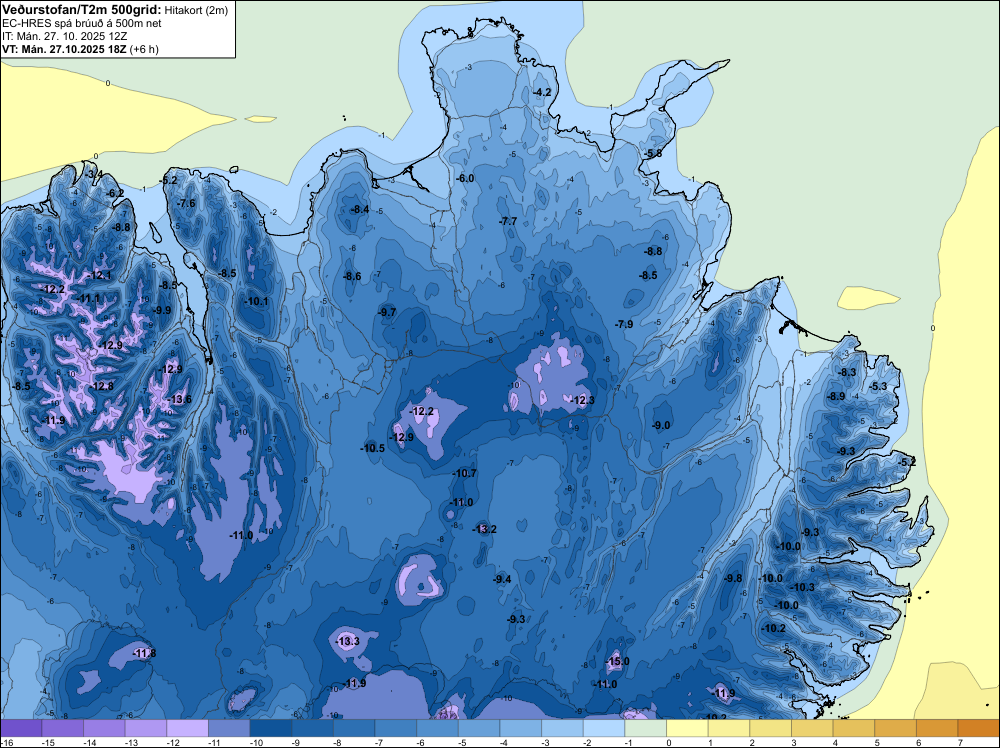Click the '-10.3' temperature value

click(802, 587)
